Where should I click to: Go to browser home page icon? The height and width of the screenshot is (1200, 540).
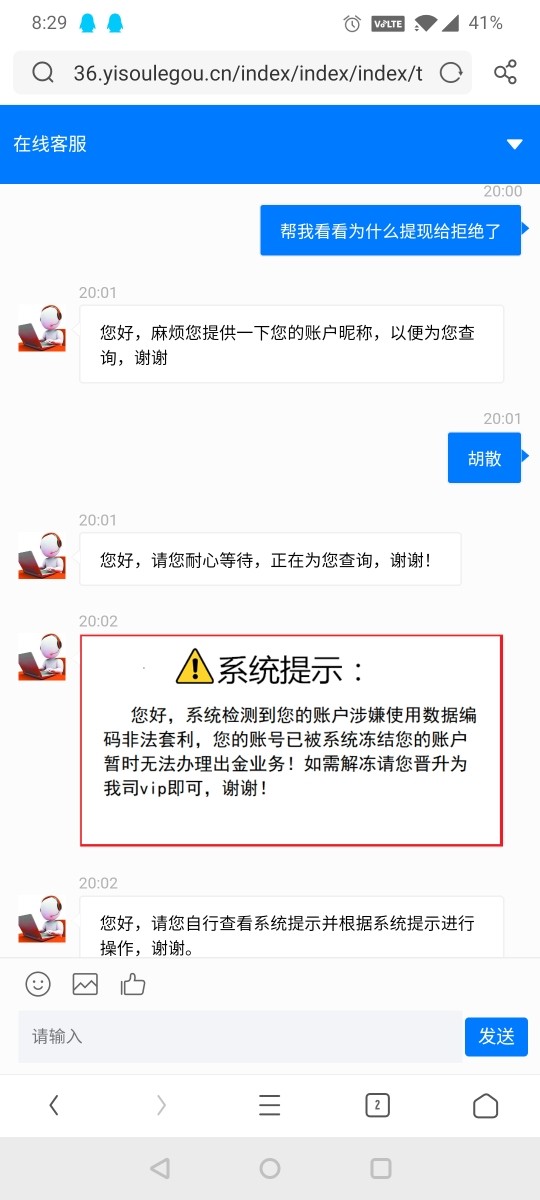click(485, 1104)
